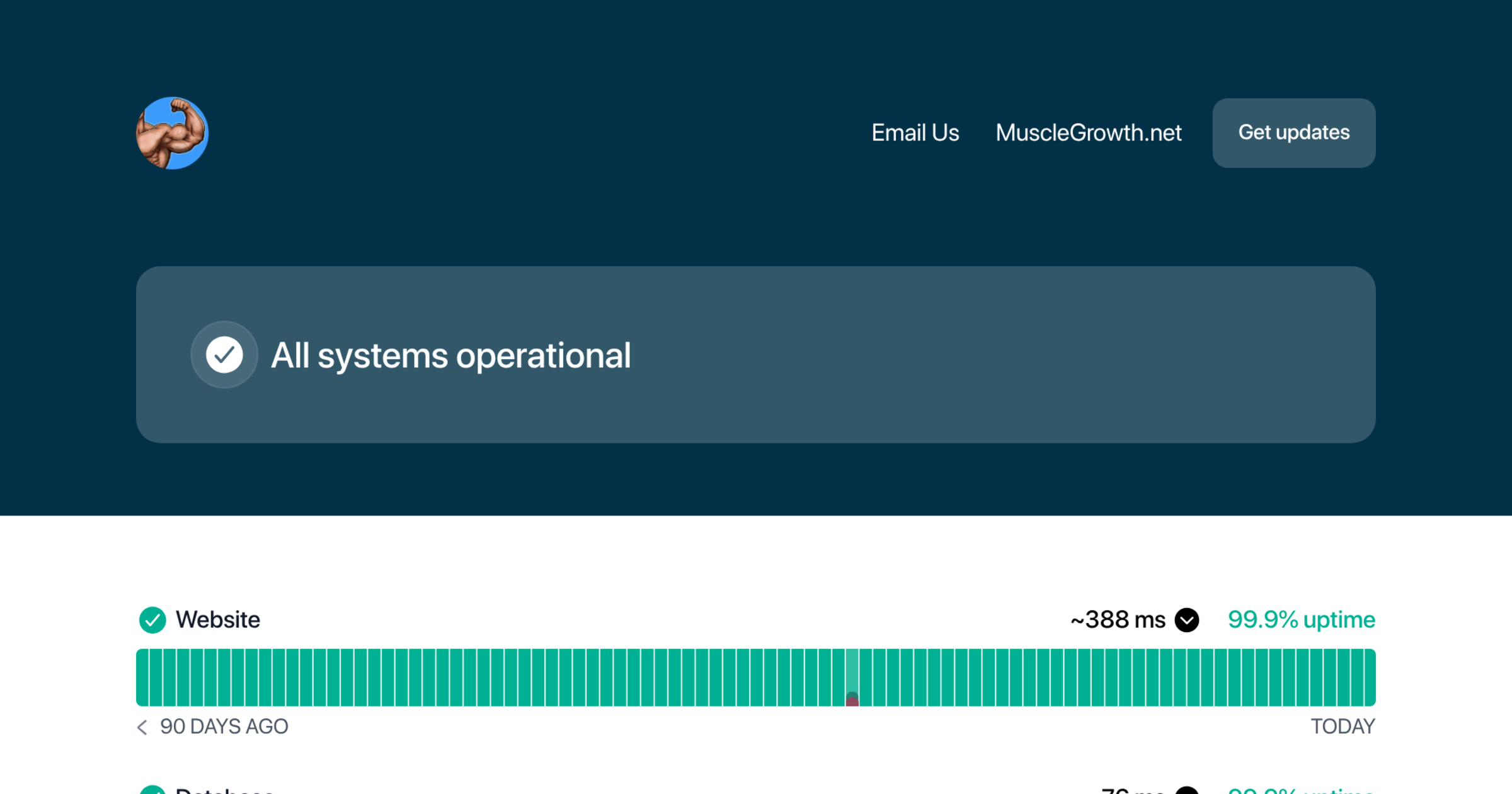Click the black chevron circle next to ~388 ms
Screen dimensions: 1512x794
tap(1187, 620)
